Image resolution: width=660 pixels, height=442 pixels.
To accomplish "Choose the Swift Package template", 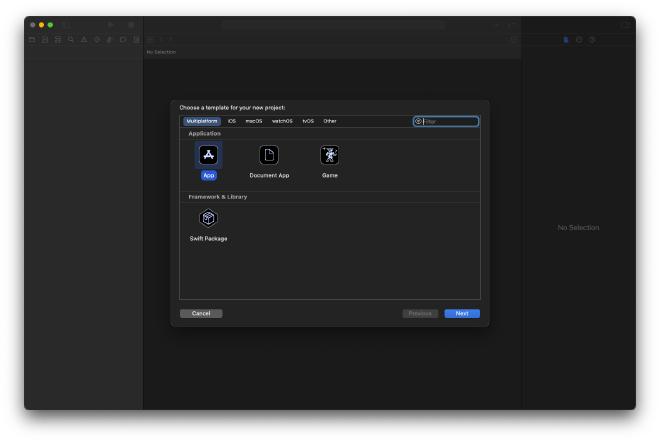I will click(208, 218).
